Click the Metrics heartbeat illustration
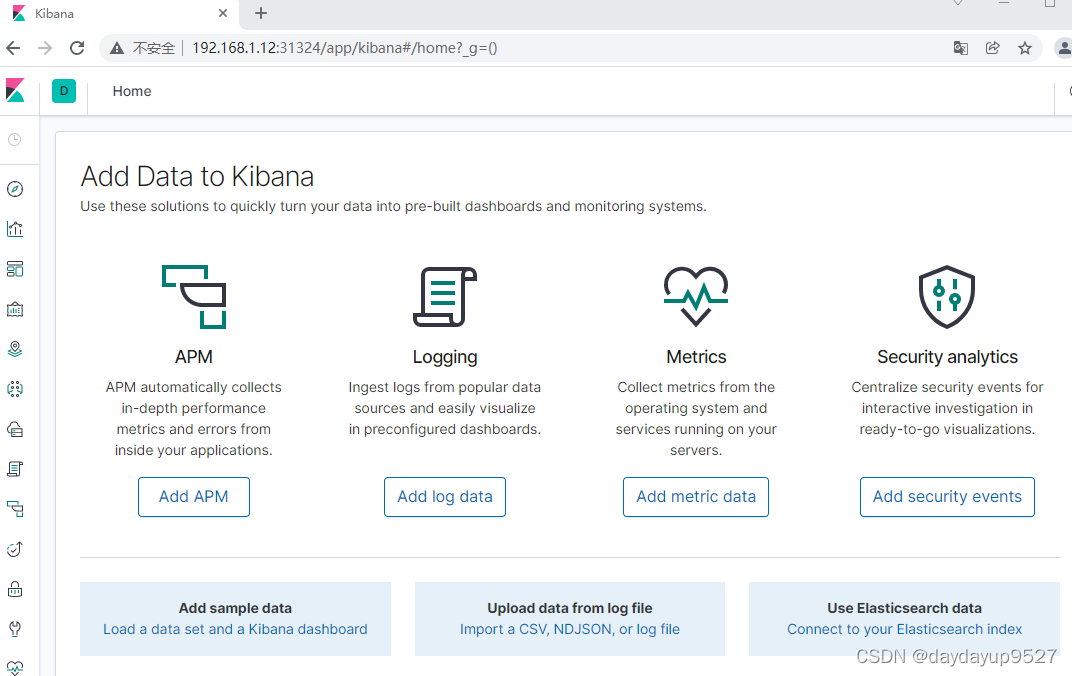The height and width of the screenshot is (676, 1072). (696, 297)
